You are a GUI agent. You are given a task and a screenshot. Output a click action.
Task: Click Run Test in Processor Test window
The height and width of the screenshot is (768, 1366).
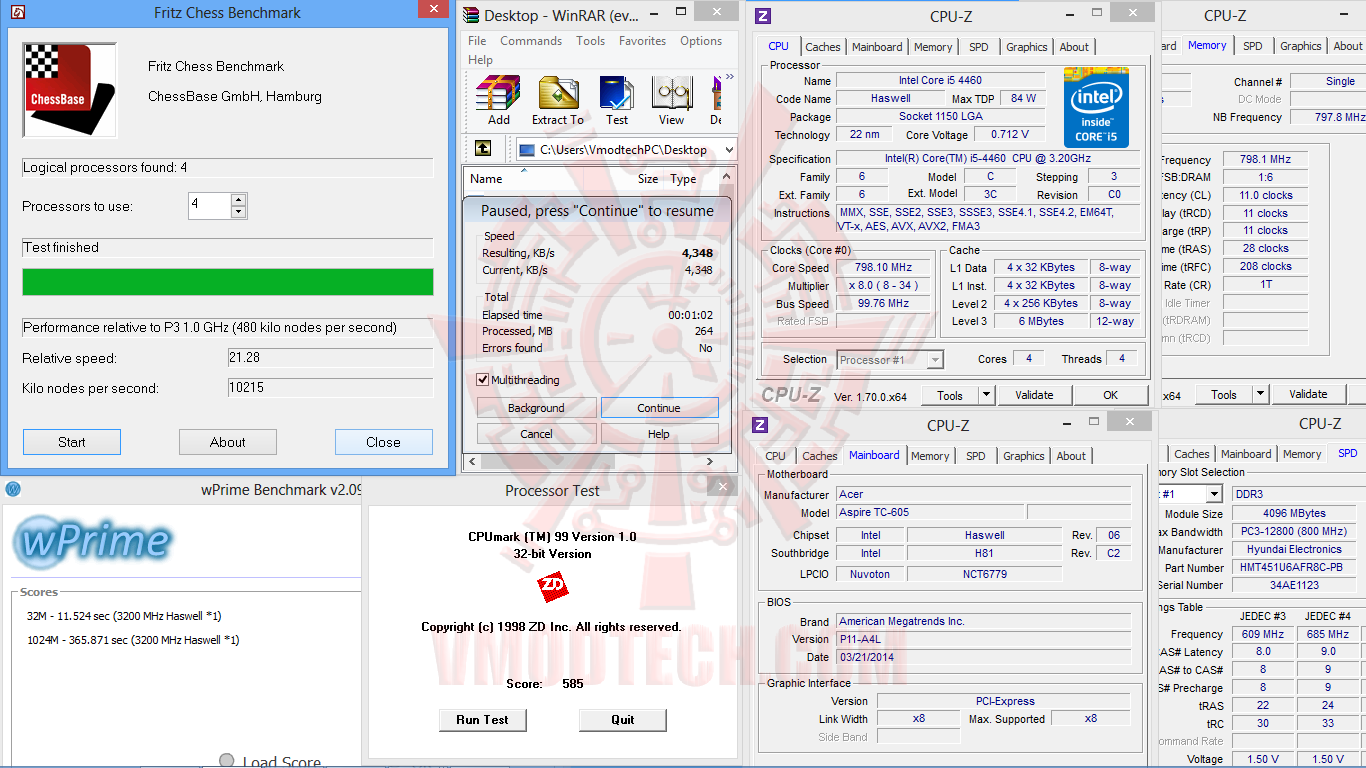point(482,720)
